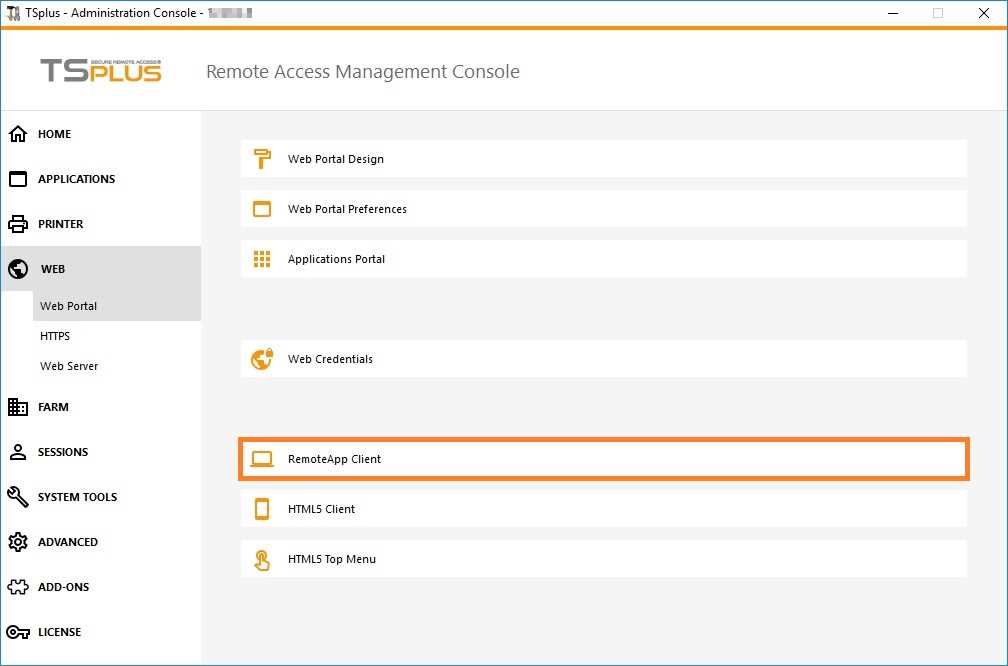Click the Sessions user icon
The width and height of the screenshot is (1008, 666).
coord(18,452)
